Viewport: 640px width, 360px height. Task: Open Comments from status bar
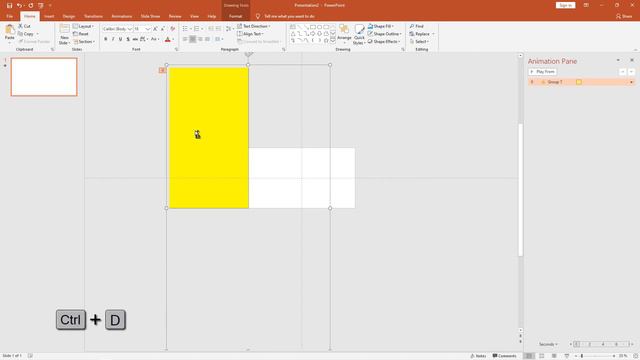click(x=504, y=356)
